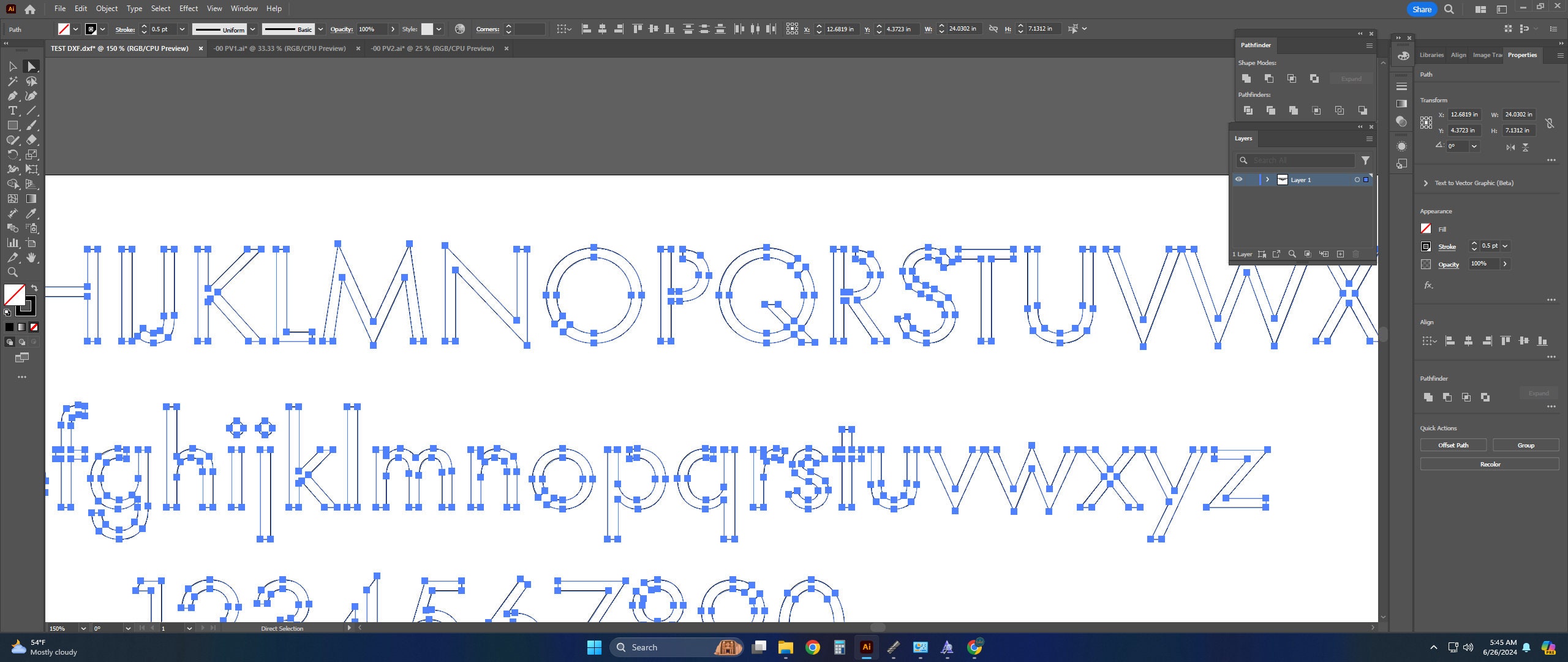Click the Minus Front shape mode icon
Screen dimensions: 1568x662
1268,78
